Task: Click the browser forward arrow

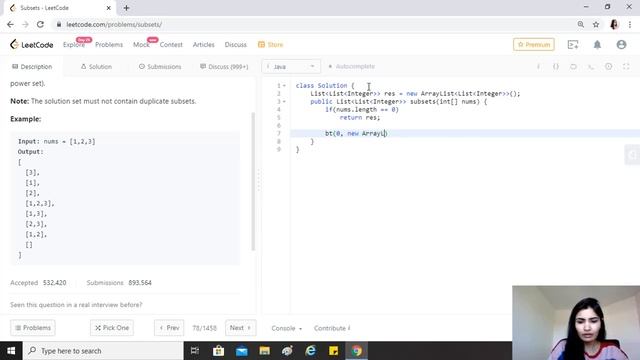Action: [25, 24]
